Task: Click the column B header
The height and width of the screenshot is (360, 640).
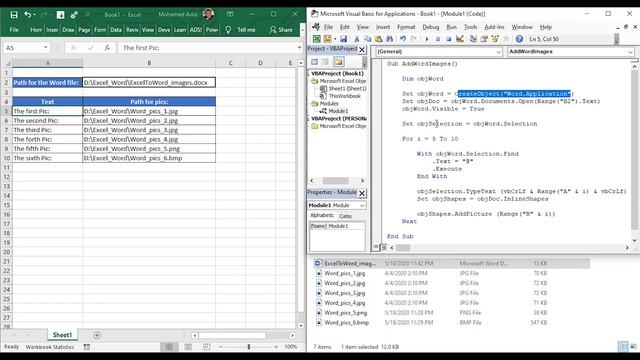Action: pyautogui.click(x=149, y=63)
